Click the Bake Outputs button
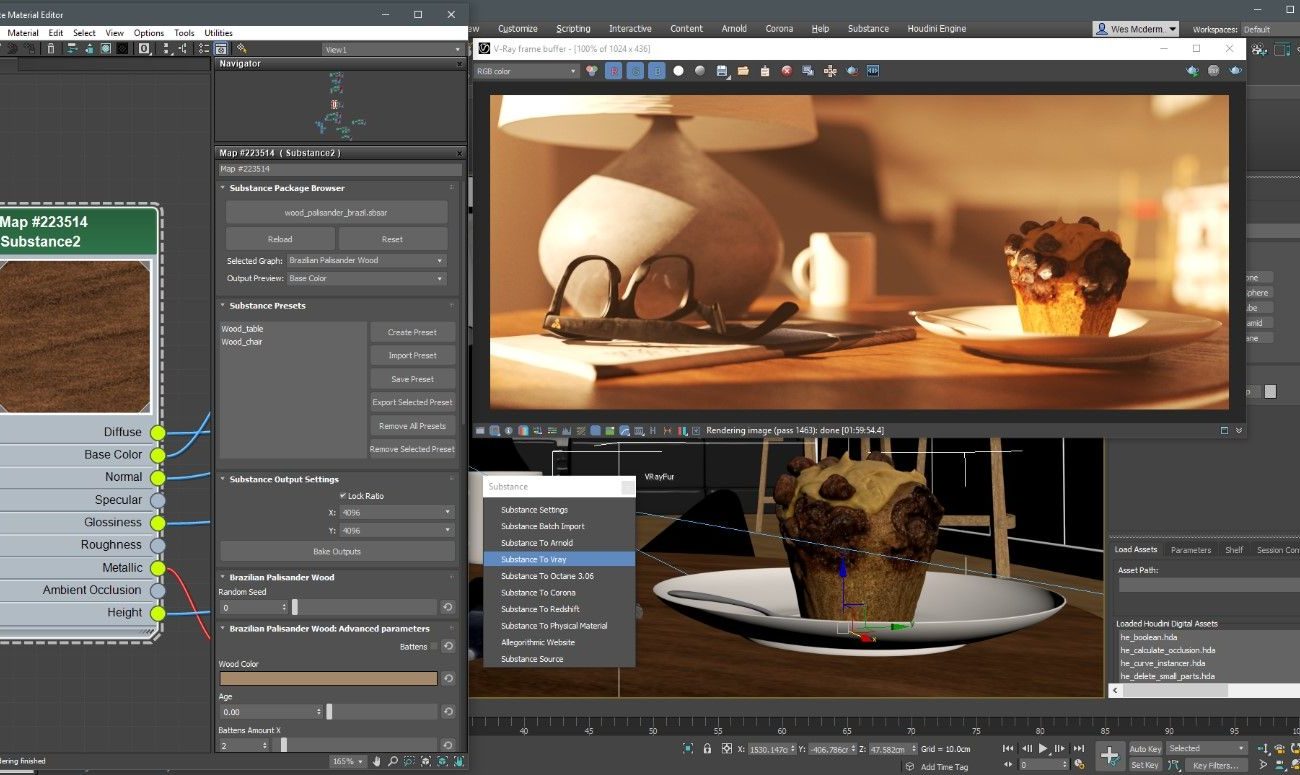This screenshot has width=1300, height=775. tap(337, 552)
